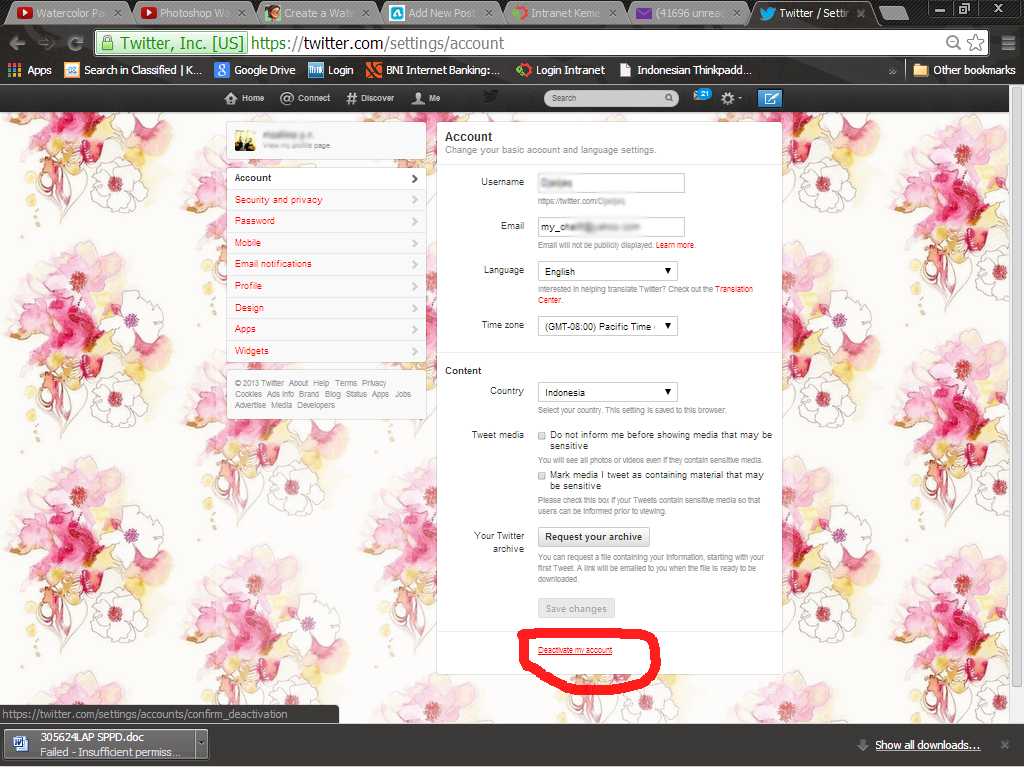1024x768 pixels.
Task: Click the browser forward arrow
Action: pos(46,43)
